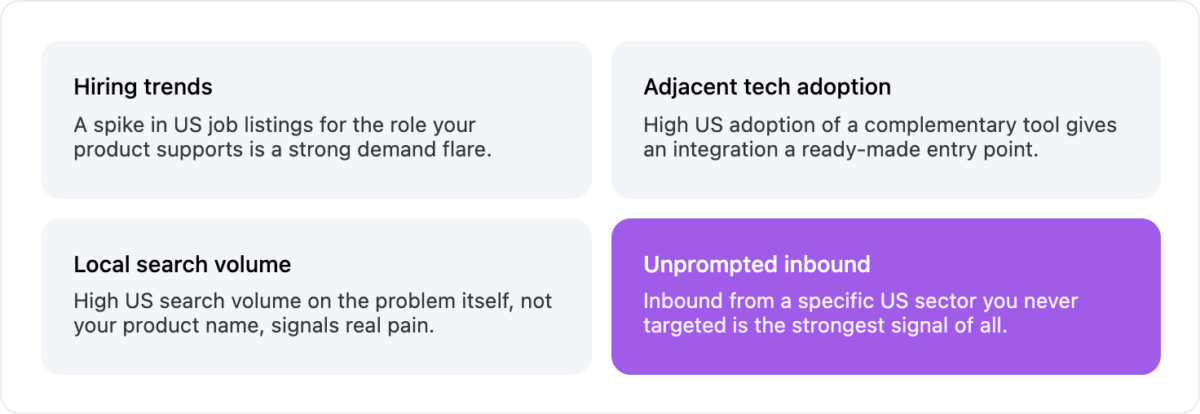Click the text about inbound from US sector

(x=861, y=314)
